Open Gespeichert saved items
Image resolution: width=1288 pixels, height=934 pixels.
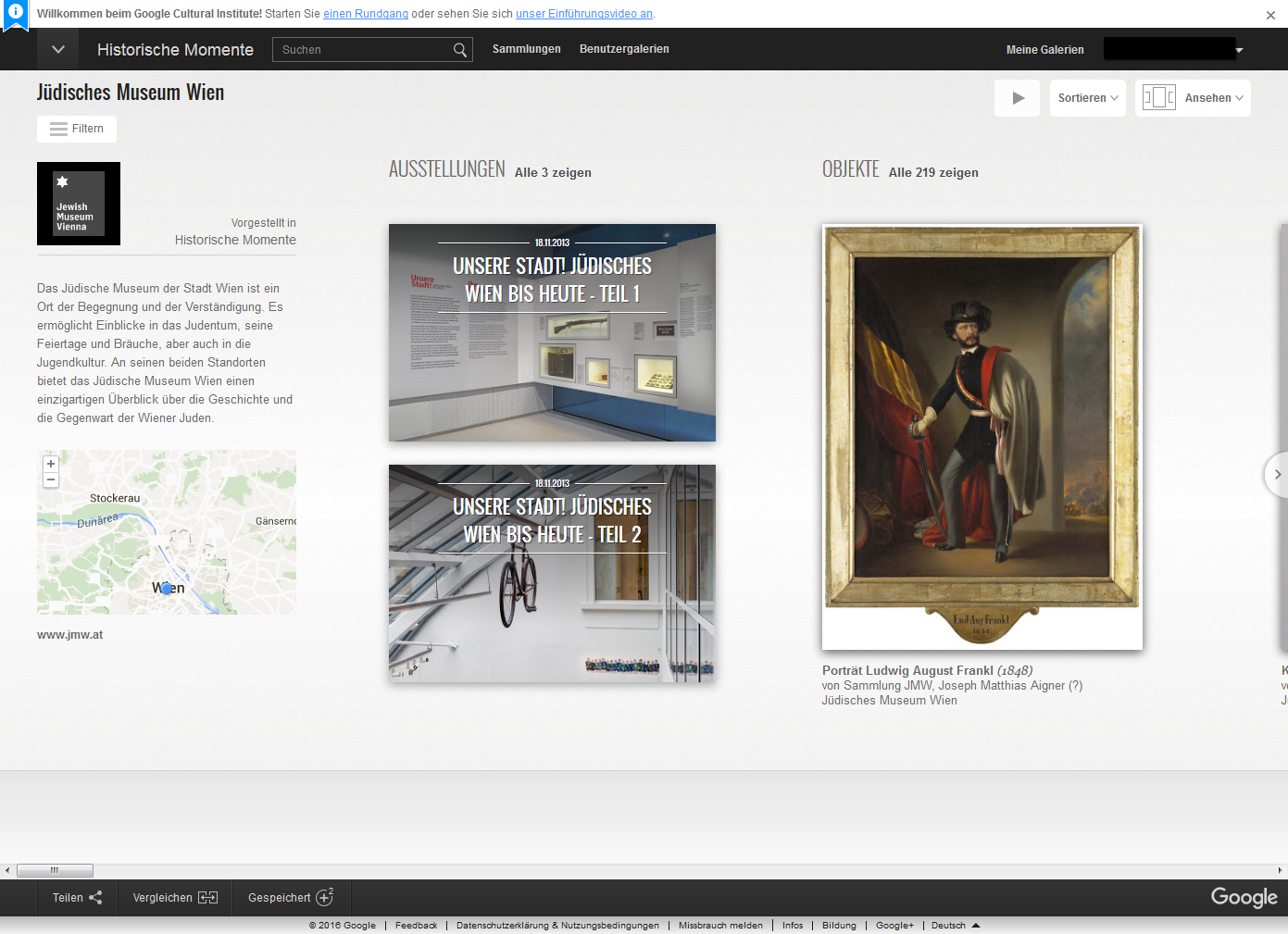[290, 898]
